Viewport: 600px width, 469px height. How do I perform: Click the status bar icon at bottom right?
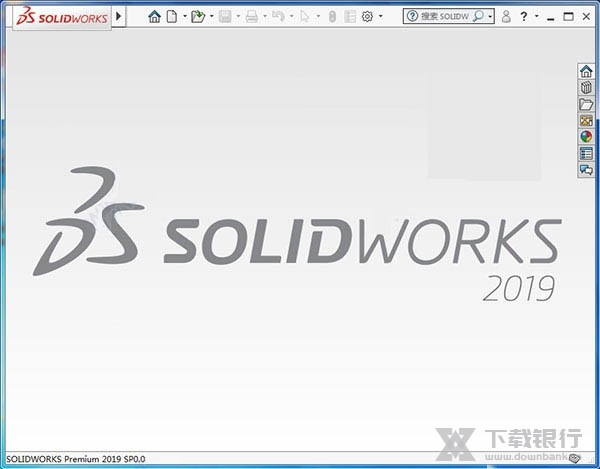point(574,458)
